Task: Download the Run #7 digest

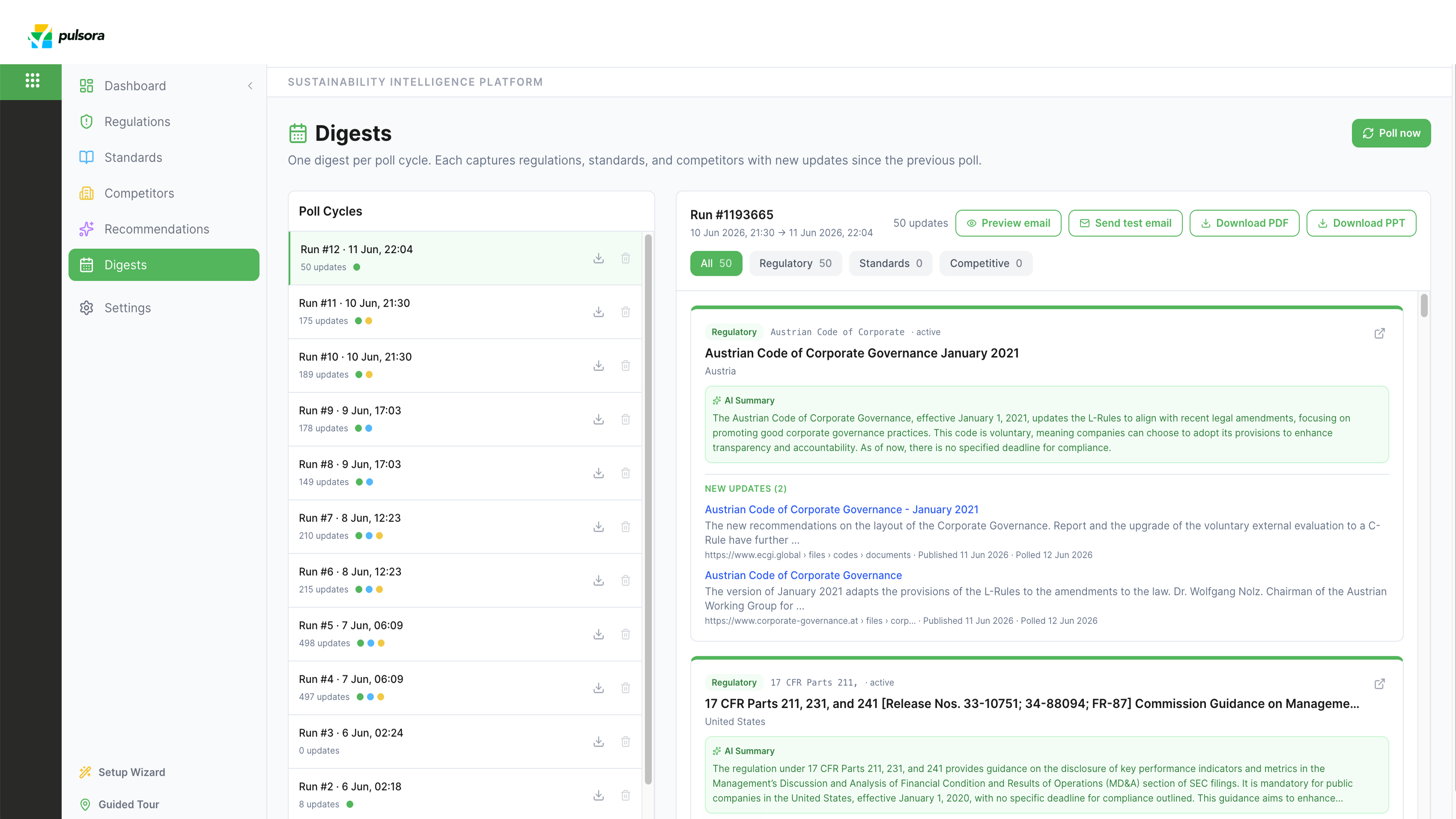Action: tap(599, 527)
